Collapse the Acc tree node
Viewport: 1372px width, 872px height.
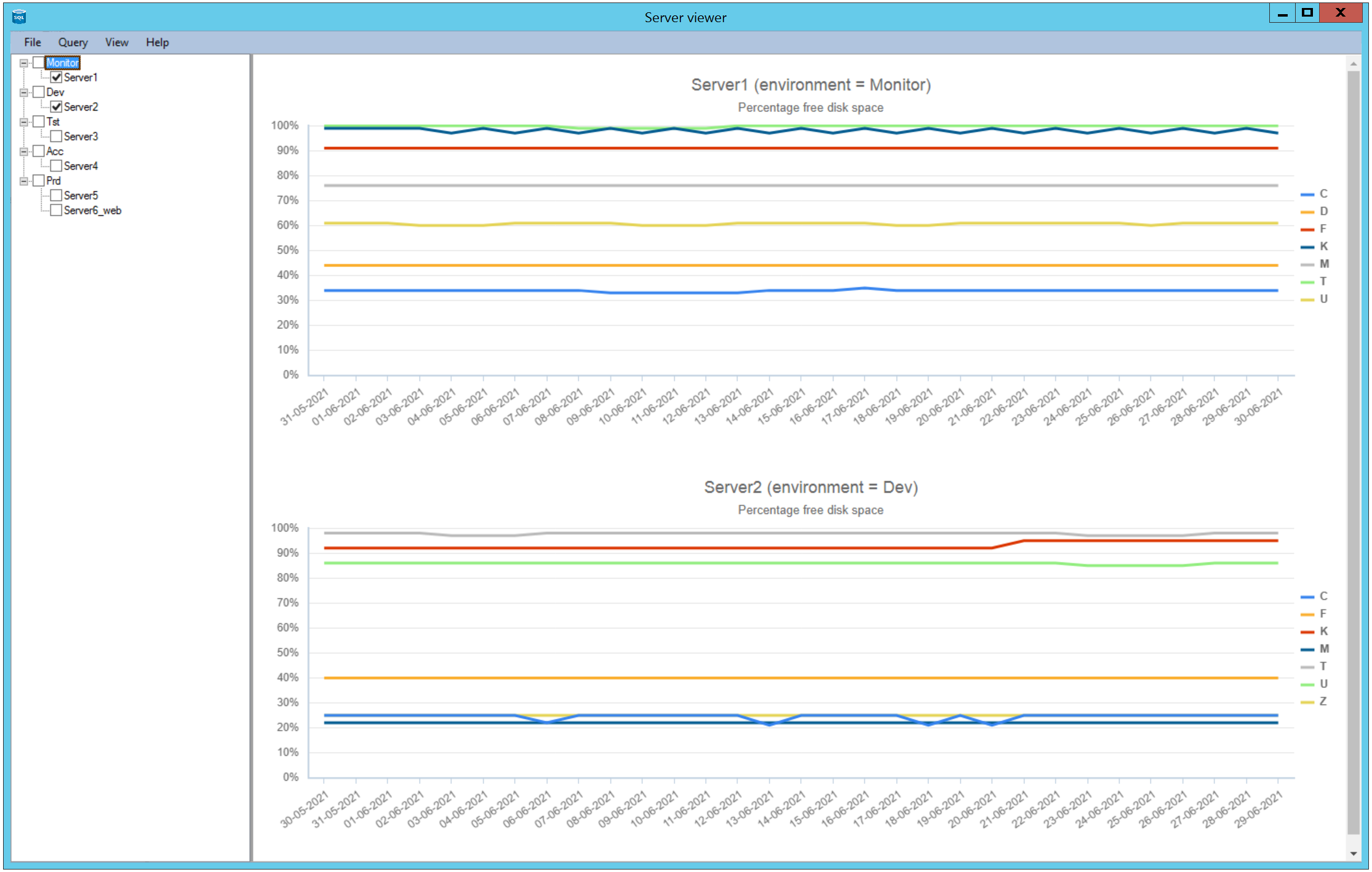pyautogui.click(x=24, y=151)
